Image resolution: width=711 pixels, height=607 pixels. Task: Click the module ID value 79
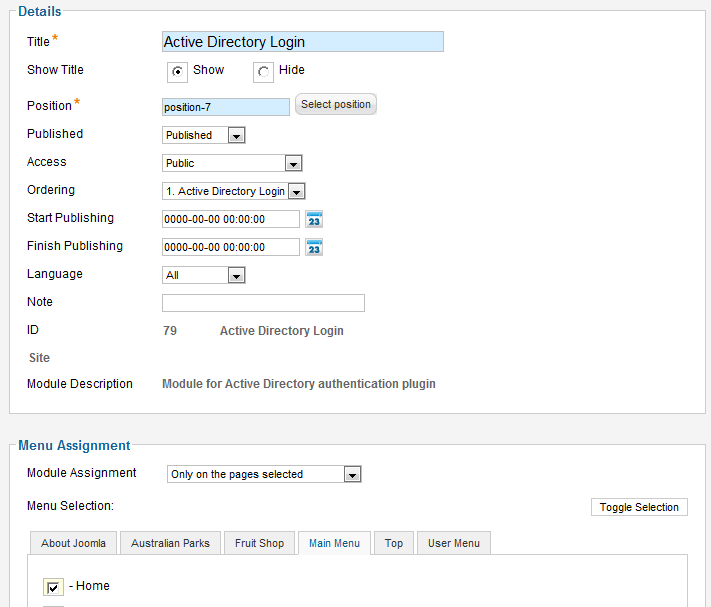click(170, 331)
